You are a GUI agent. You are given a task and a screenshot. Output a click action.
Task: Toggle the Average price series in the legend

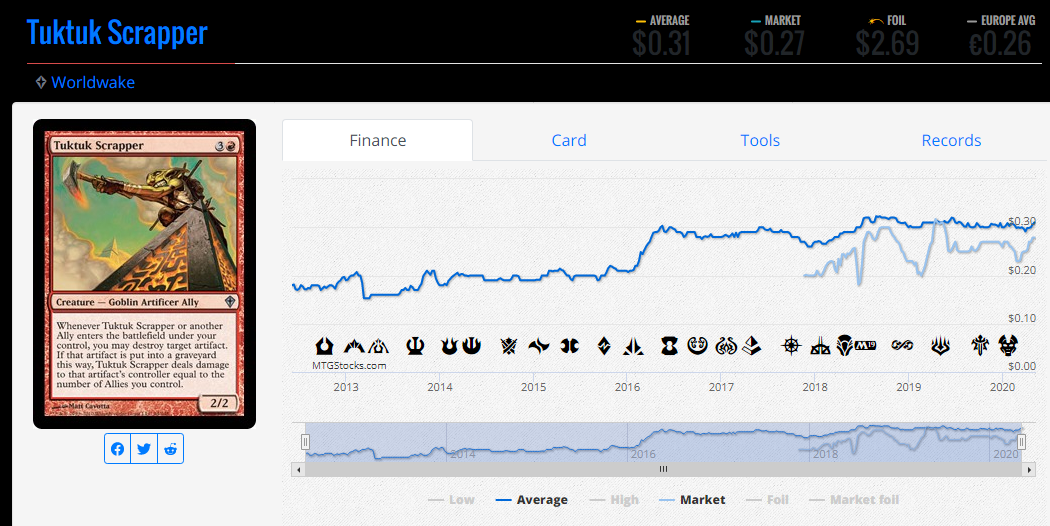pyautogui.click(x=532, y=500)
